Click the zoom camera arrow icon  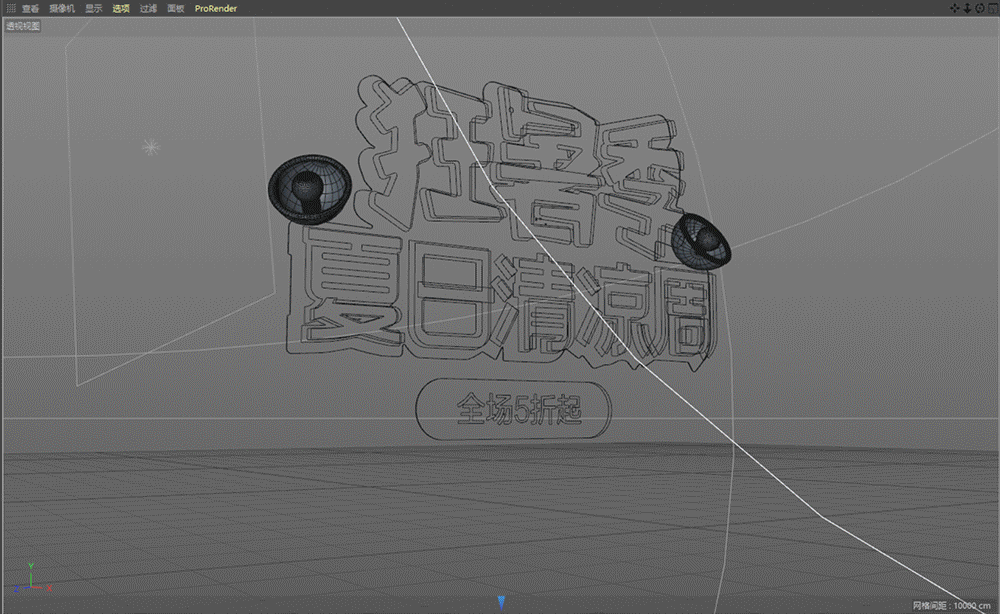(x=967, y=8)
